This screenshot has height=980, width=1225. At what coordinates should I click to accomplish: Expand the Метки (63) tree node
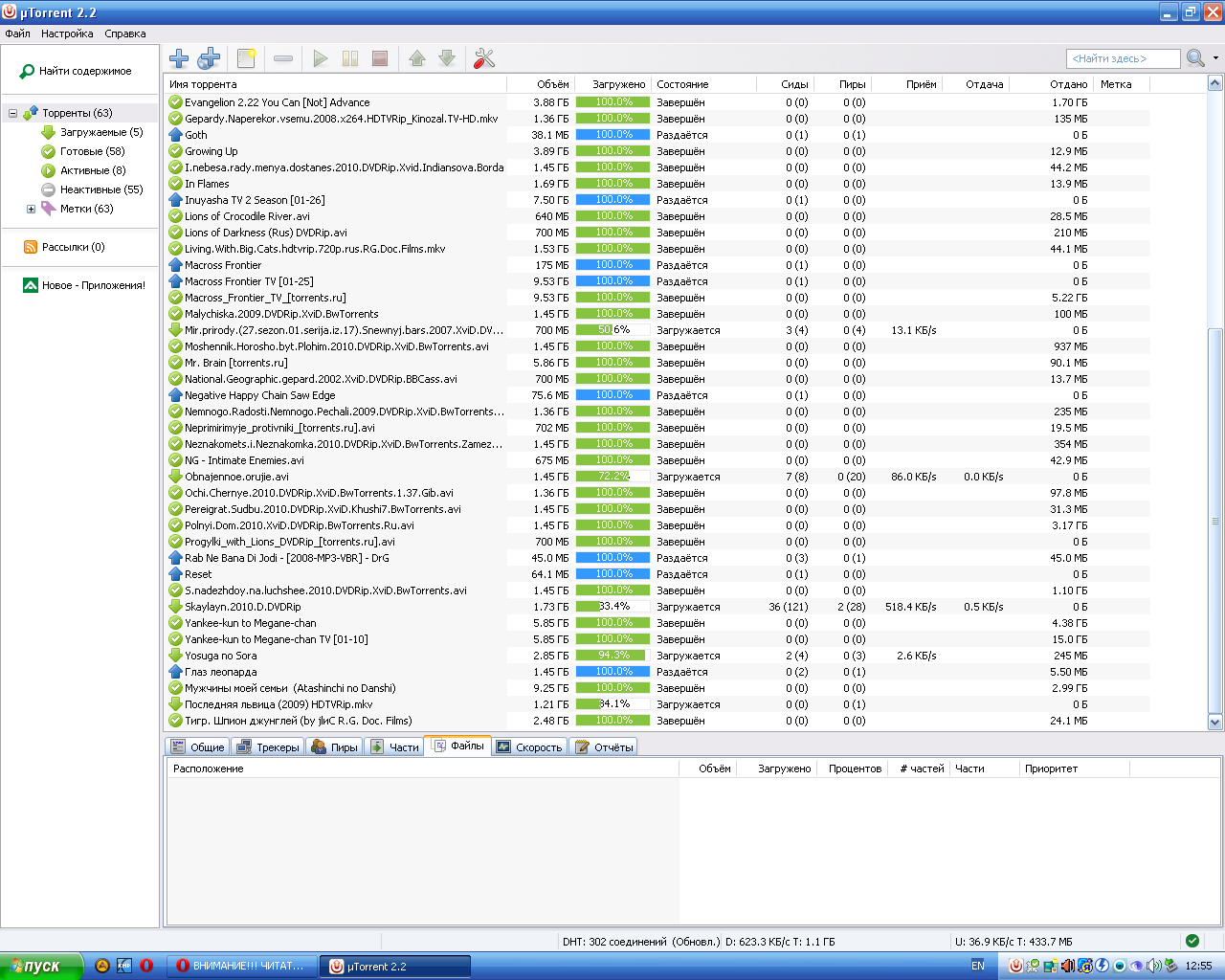[x=31, y=209]
